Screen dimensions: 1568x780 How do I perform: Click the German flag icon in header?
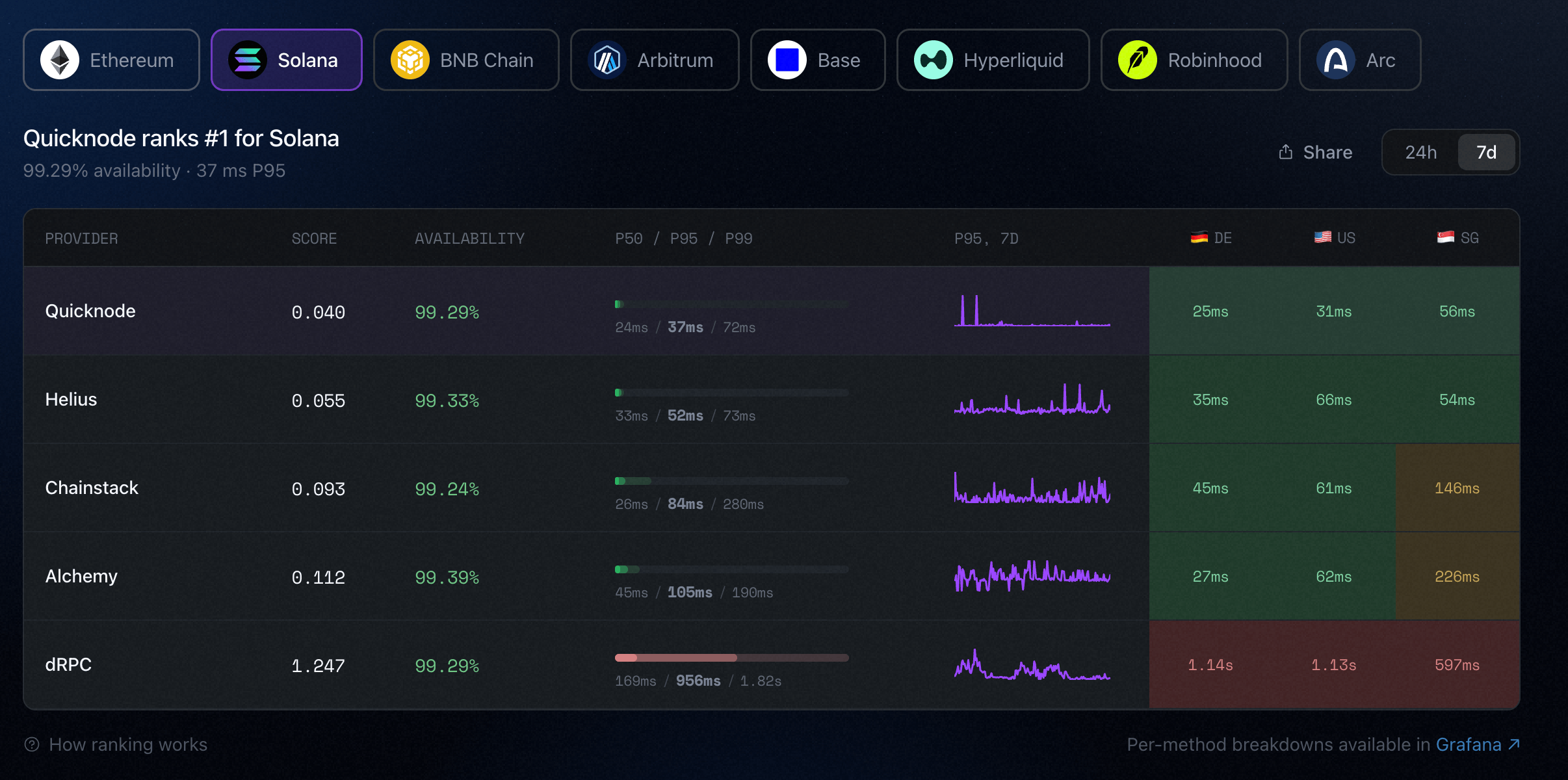pyautogui.click(x=1199, y=238)
